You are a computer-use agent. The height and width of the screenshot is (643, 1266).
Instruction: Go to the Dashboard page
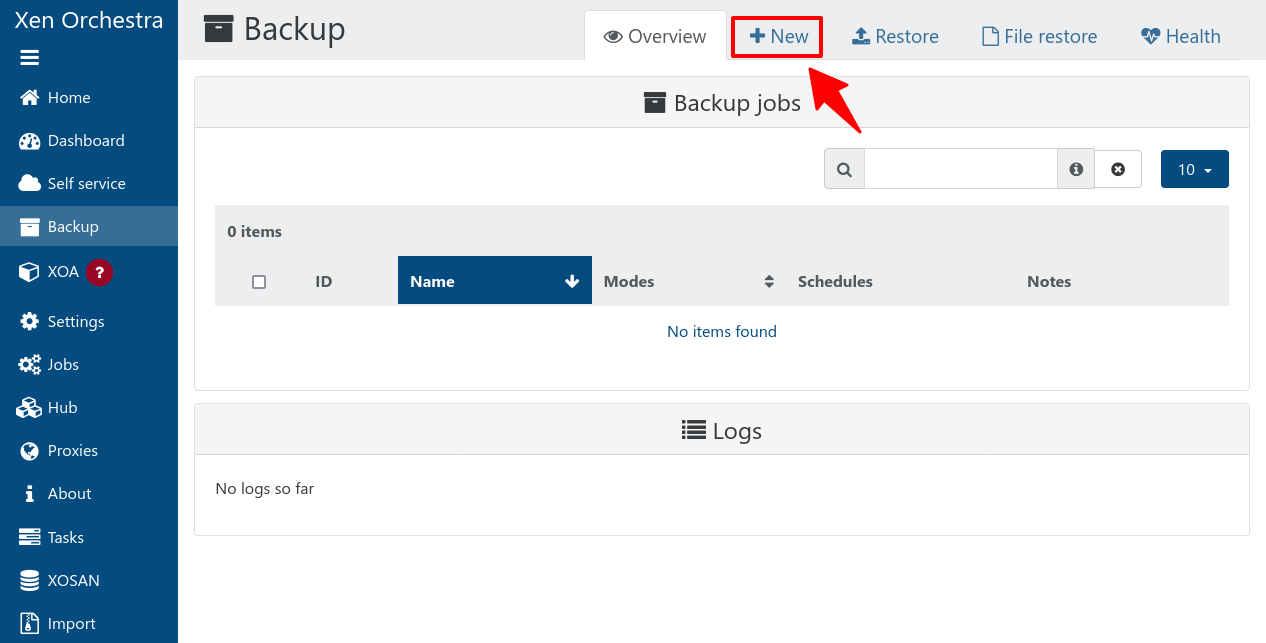coord(85,141)
